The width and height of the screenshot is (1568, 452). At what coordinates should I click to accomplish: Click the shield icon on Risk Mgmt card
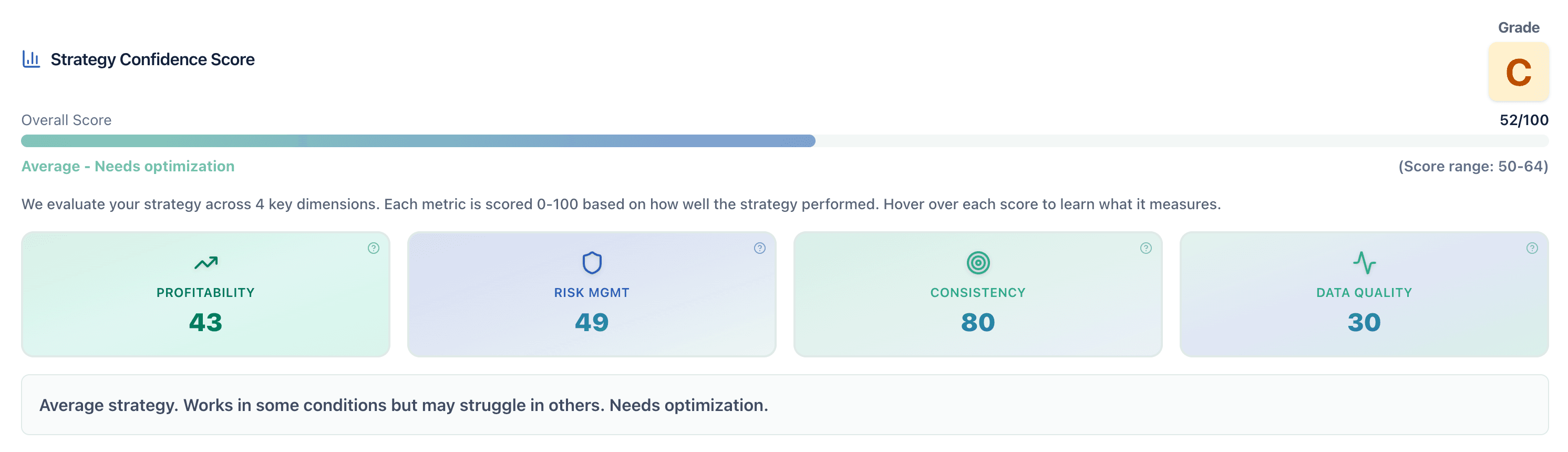[x=591, y=263]
